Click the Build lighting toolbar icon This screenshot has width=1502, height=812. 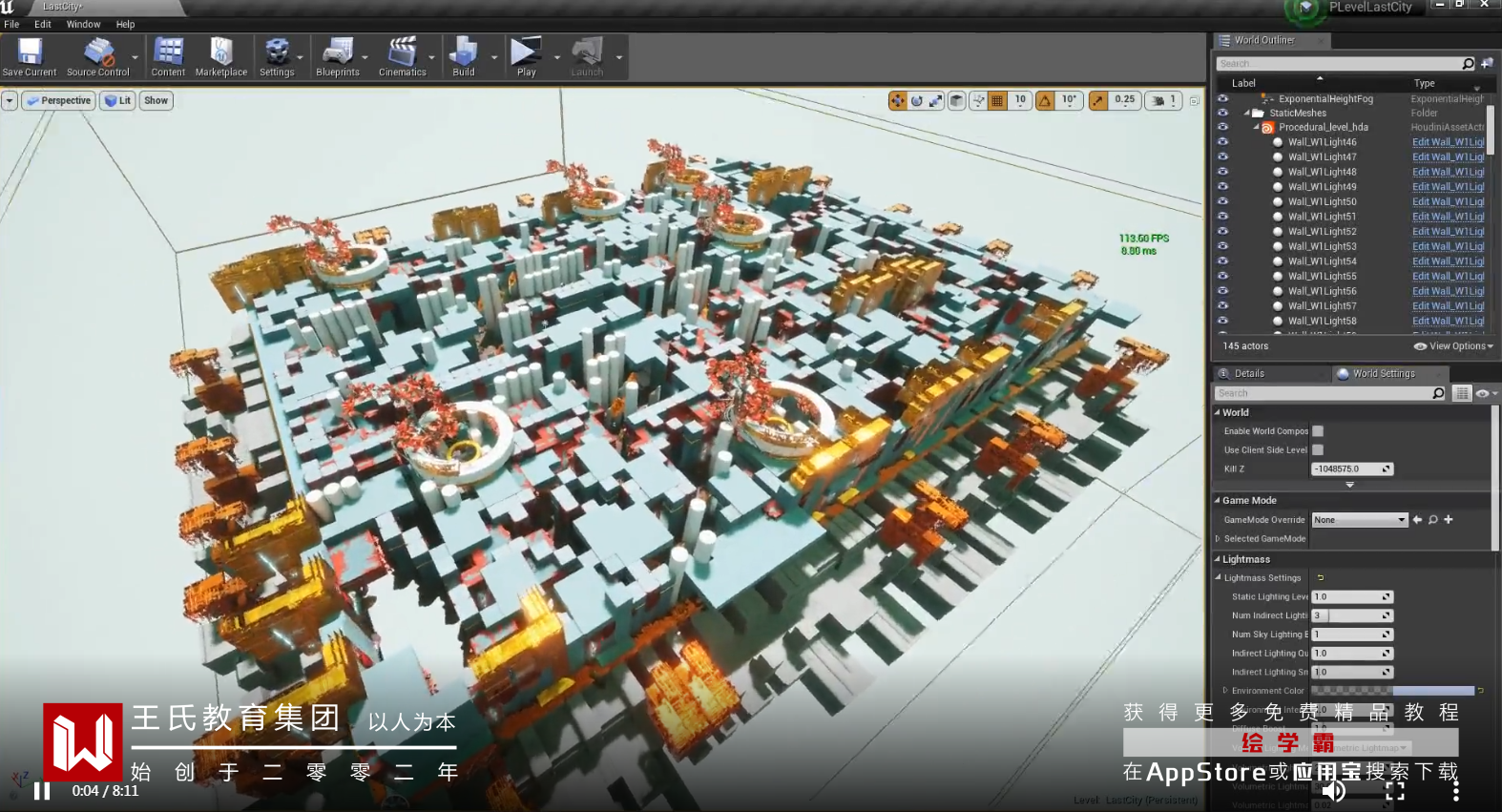[x=464, y=57]
